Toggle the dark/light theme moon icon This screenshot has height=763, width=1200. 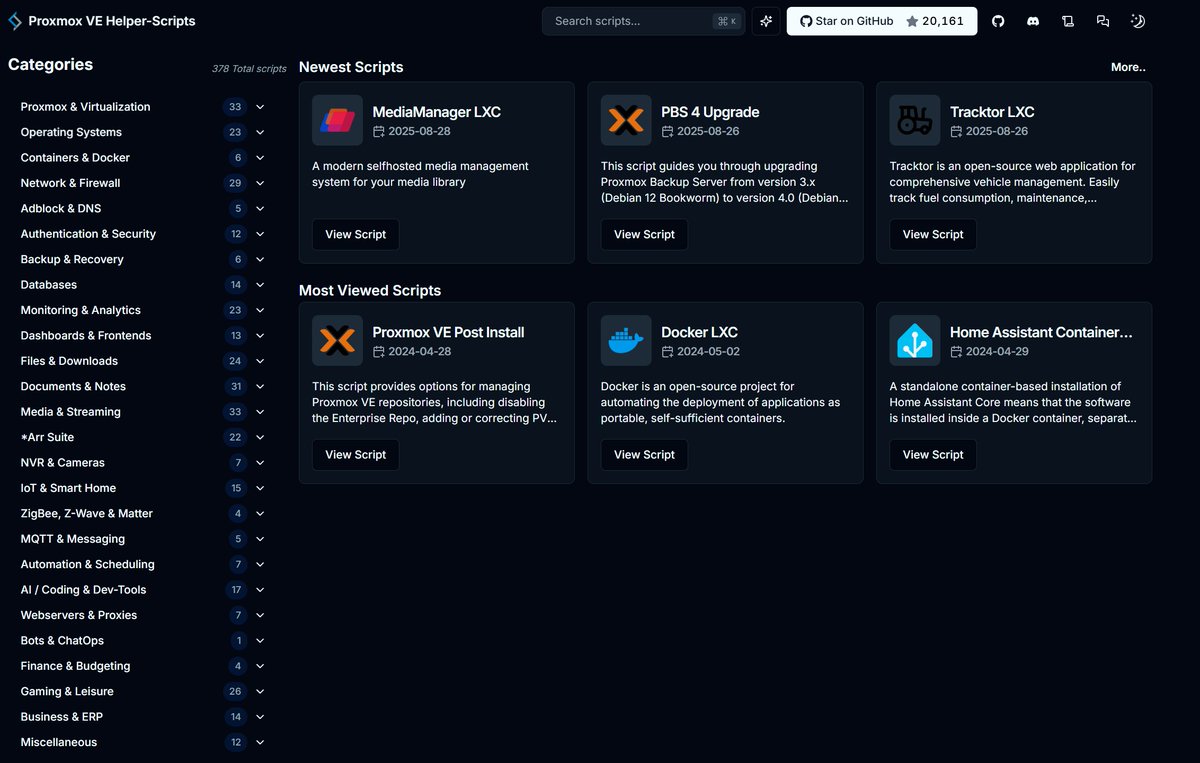1138,21
